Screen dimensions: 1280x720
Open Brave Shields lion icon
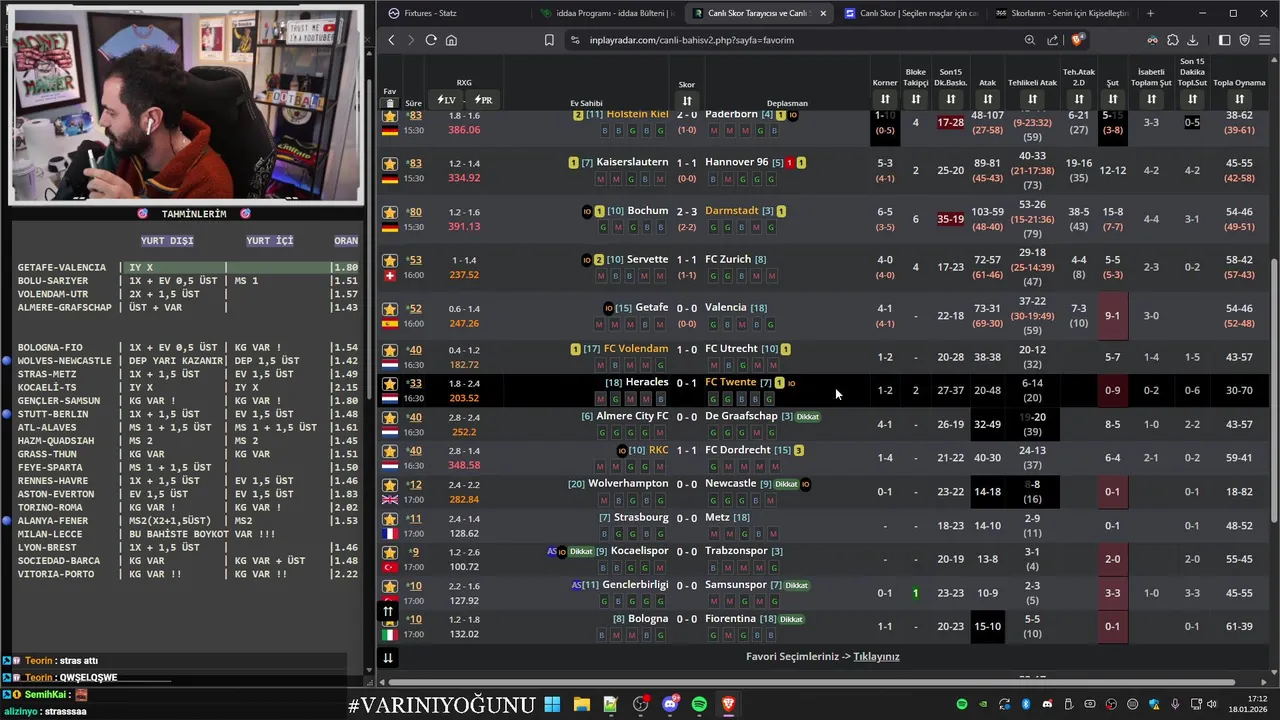[1077, 40]
